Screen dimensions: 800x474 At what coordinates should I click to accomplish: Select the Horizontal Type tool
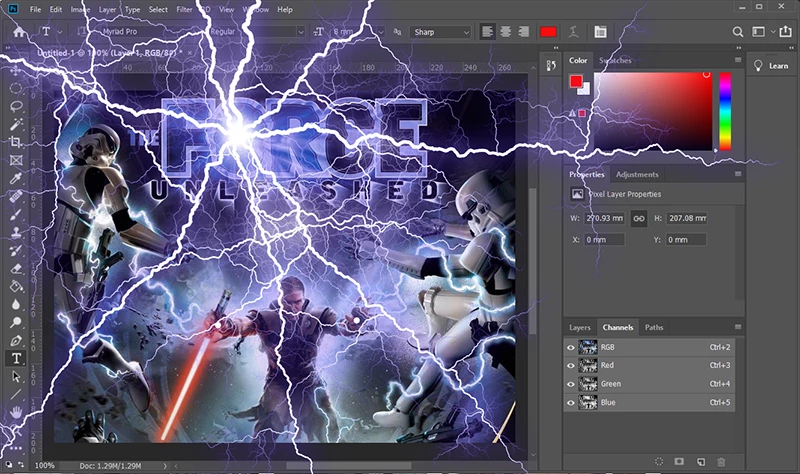(x=16, y=358)
